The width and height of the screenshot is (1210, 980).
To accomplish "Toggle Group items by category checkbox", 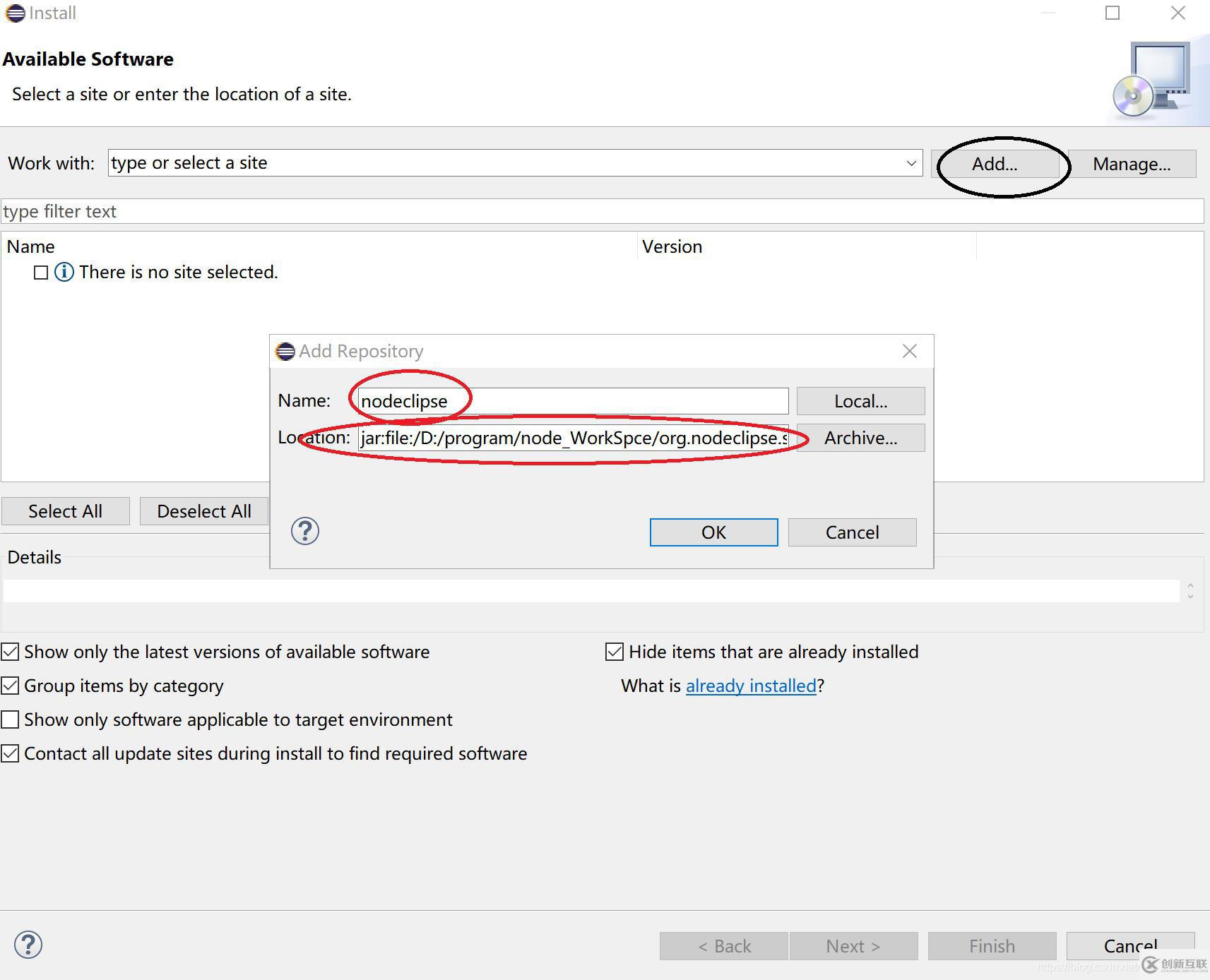I will (x=10, y=686).
